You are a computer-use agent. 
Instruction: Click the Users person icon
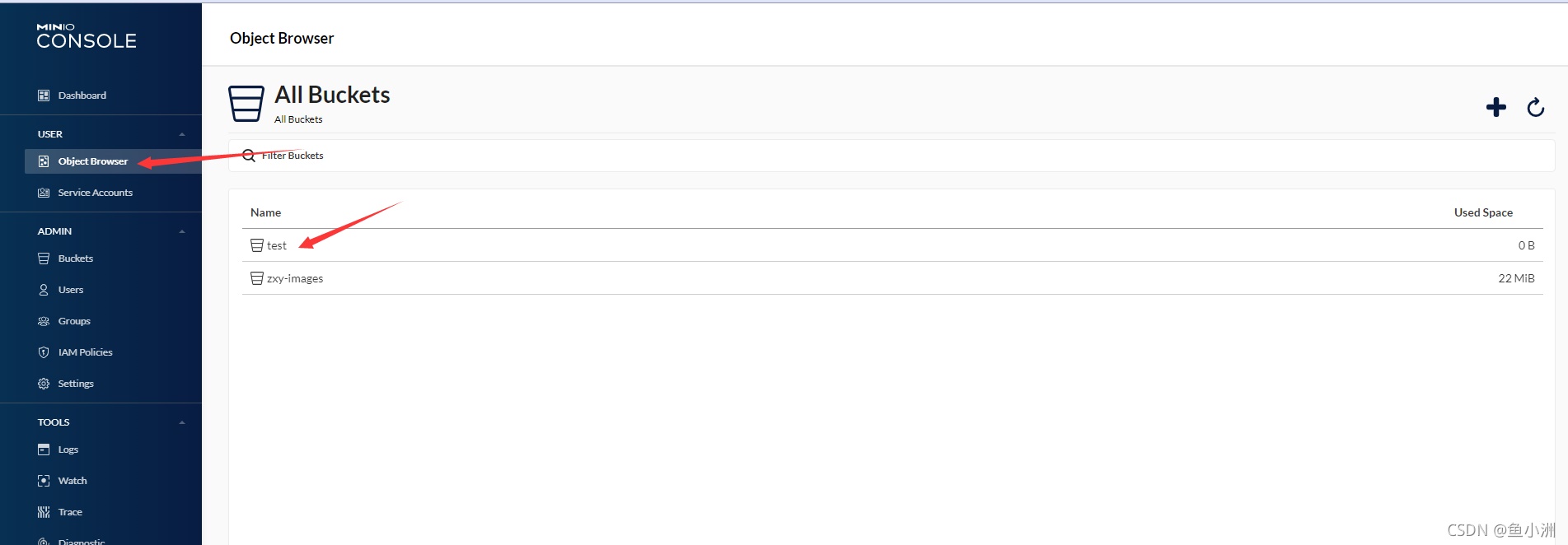(44, 290)
